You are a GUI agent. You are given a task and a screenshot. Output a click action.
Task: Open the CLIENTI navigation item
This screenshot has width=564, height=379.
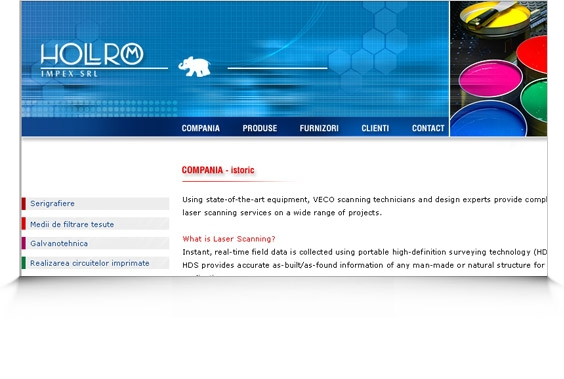click(375, 128)
